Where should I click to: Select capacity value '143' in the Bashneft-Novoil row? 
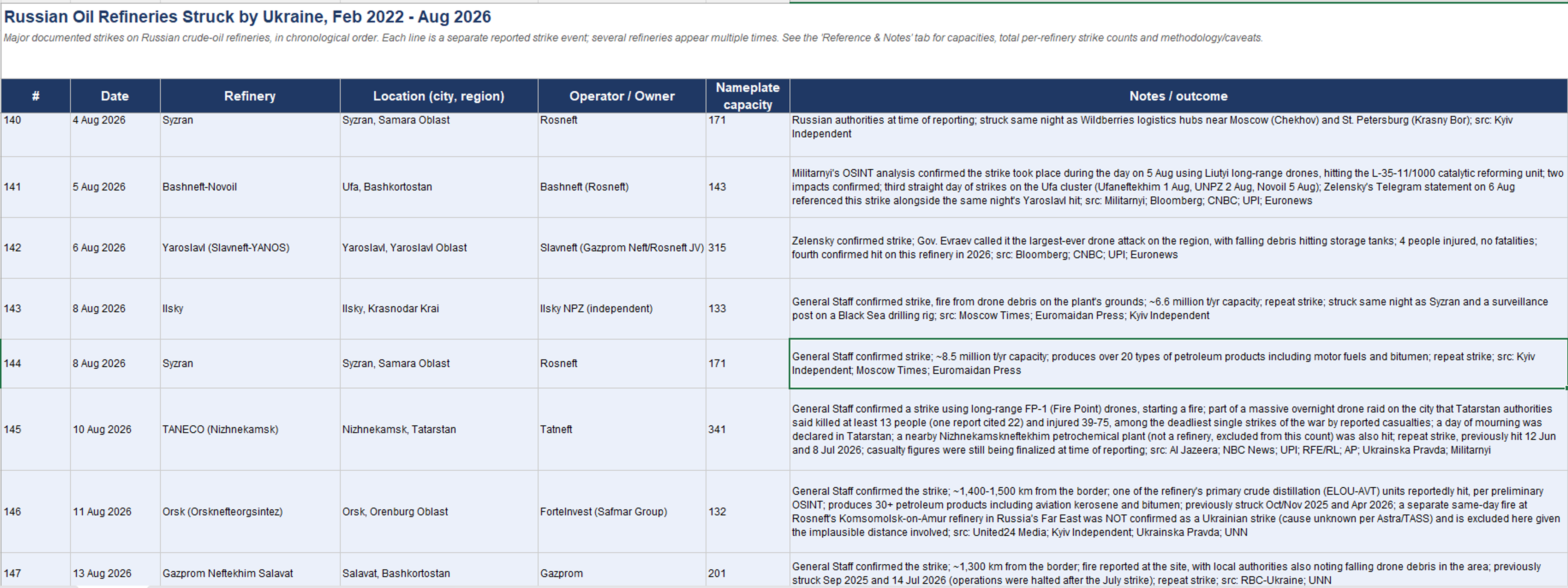(748, 187)
